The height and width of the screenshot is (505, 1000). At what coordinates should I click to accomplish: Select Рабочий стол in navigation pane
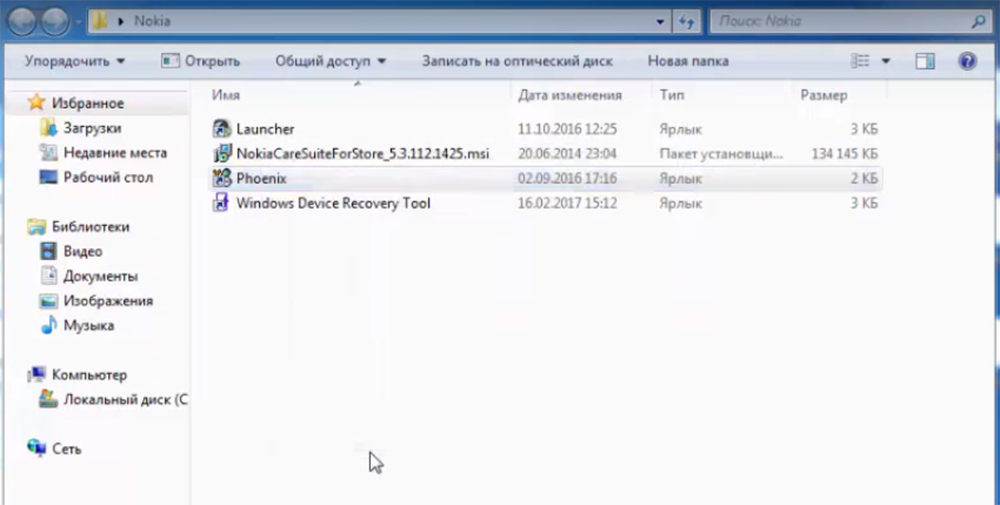pos(108,177)
